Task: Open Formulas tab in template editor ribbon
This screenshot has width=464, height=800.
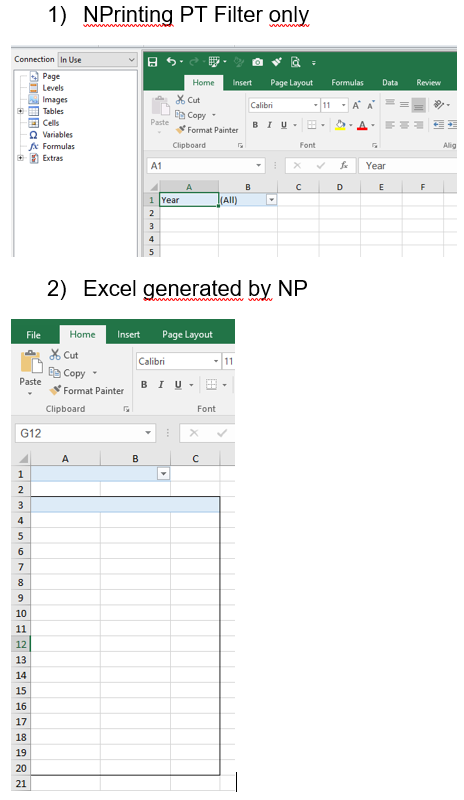Action: (347, 83)
